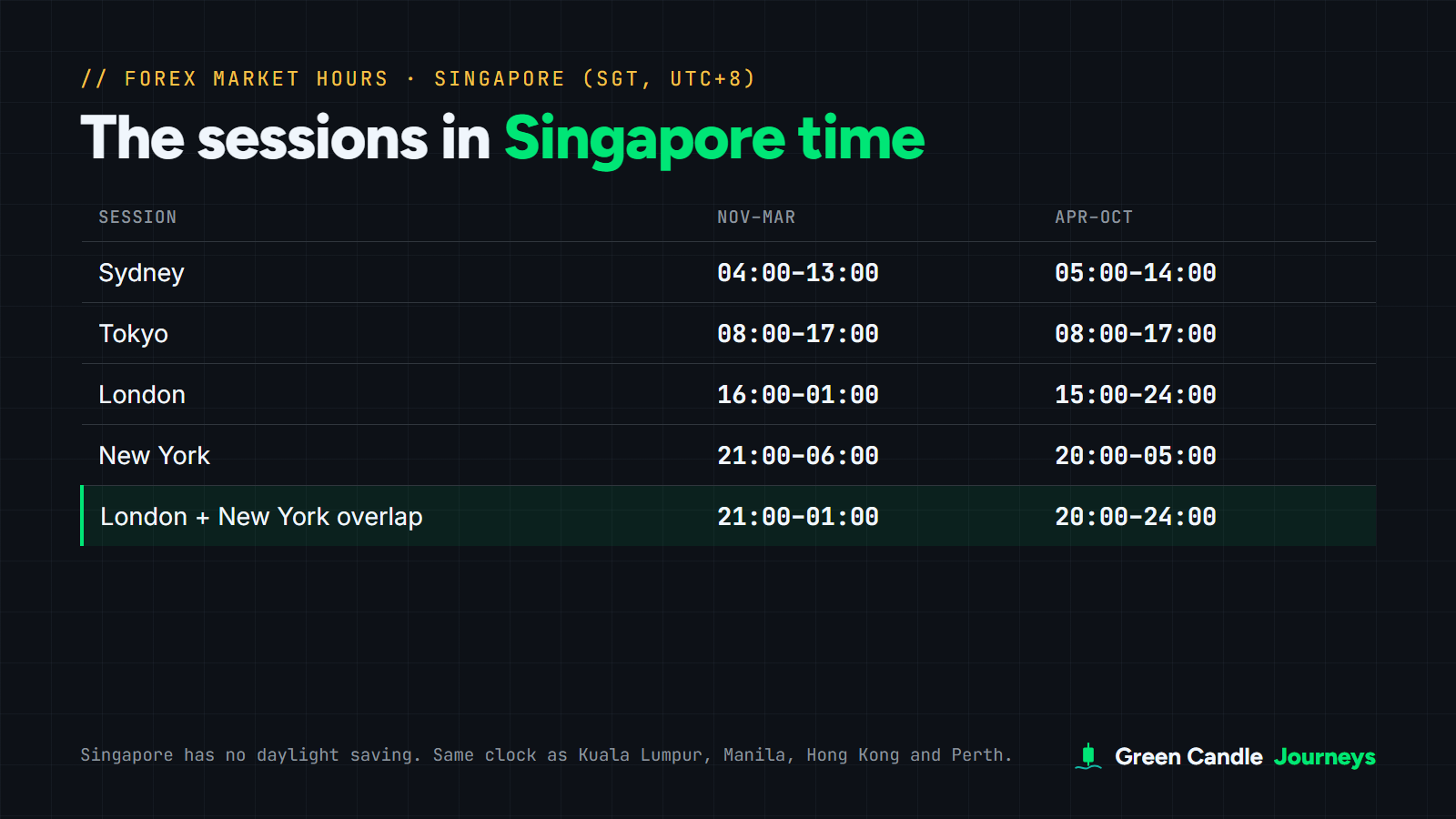Select the NOV-MAR column header
Viewport: 1456px width, 819px height.
(756, 217)
